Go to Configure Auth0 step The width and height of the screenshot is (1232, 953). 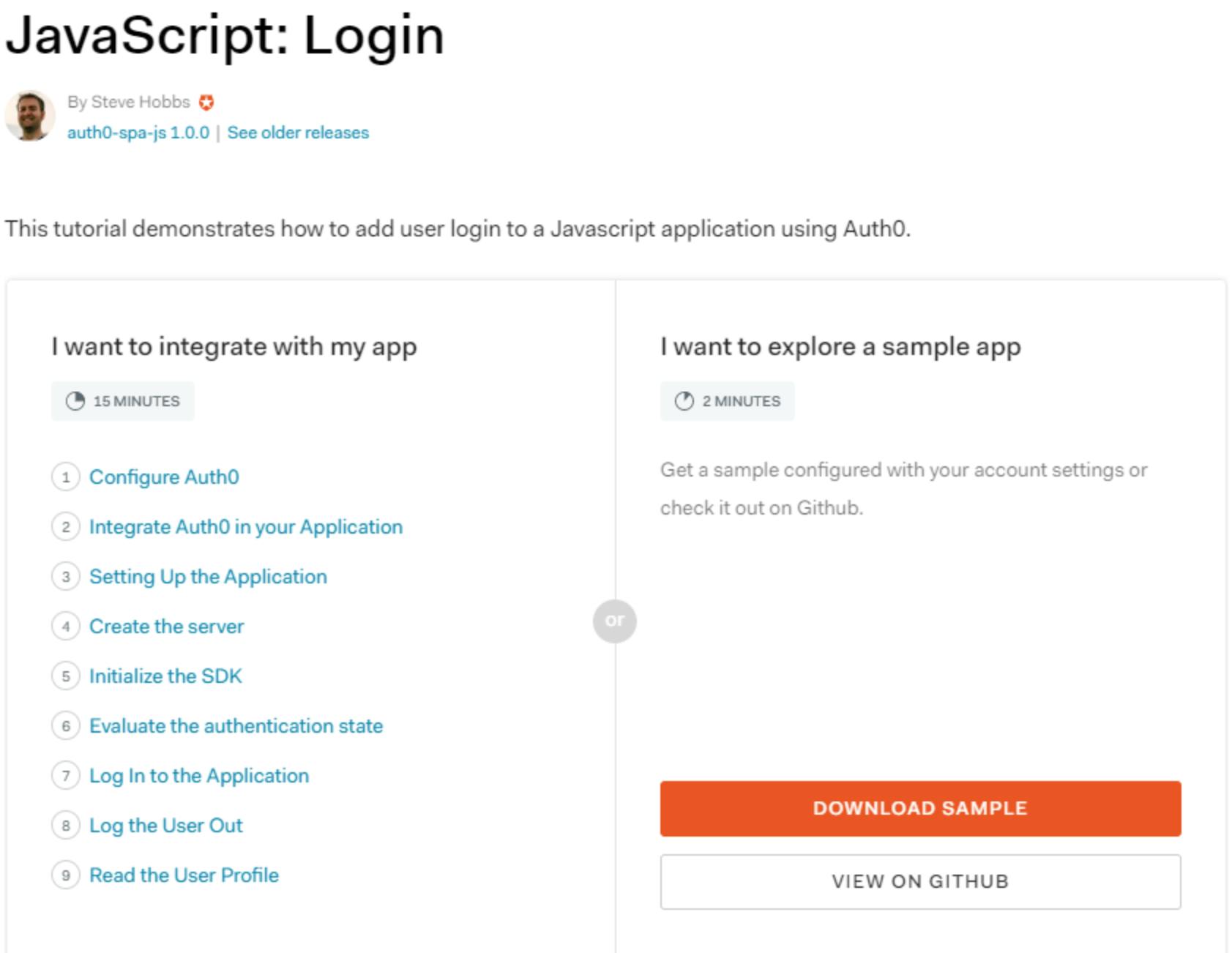click(164, 477)
